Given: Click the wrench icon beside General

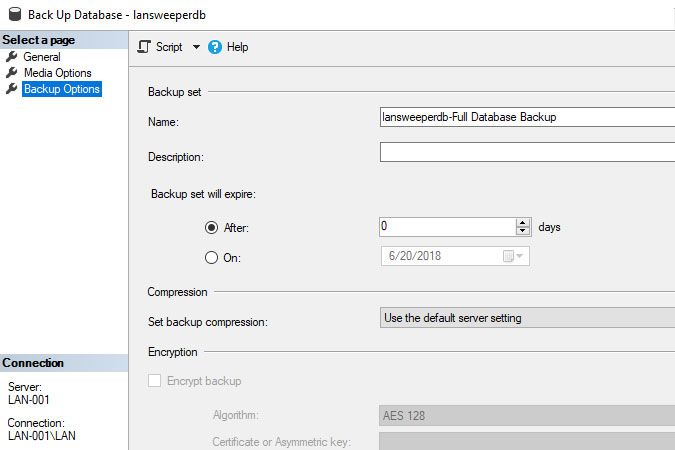Looking at the screenshot, I should click(12, 57).
